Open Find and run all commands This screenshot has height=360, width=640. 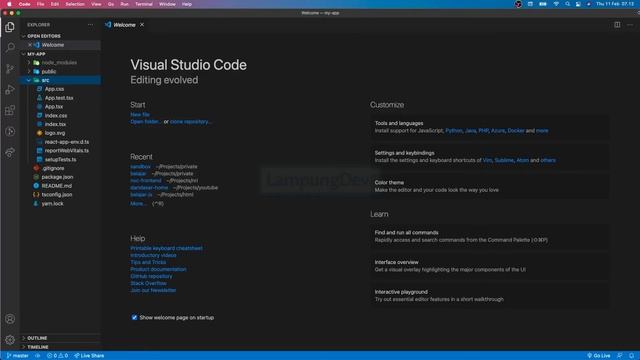tap(490, 236)
